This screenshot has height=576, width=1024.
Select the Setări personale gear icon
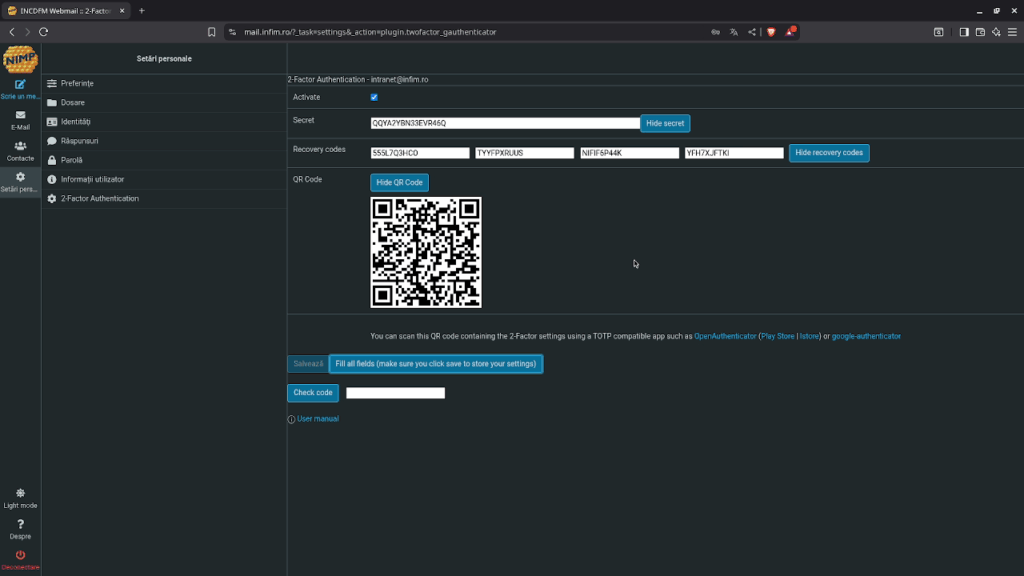coord(20,177)
